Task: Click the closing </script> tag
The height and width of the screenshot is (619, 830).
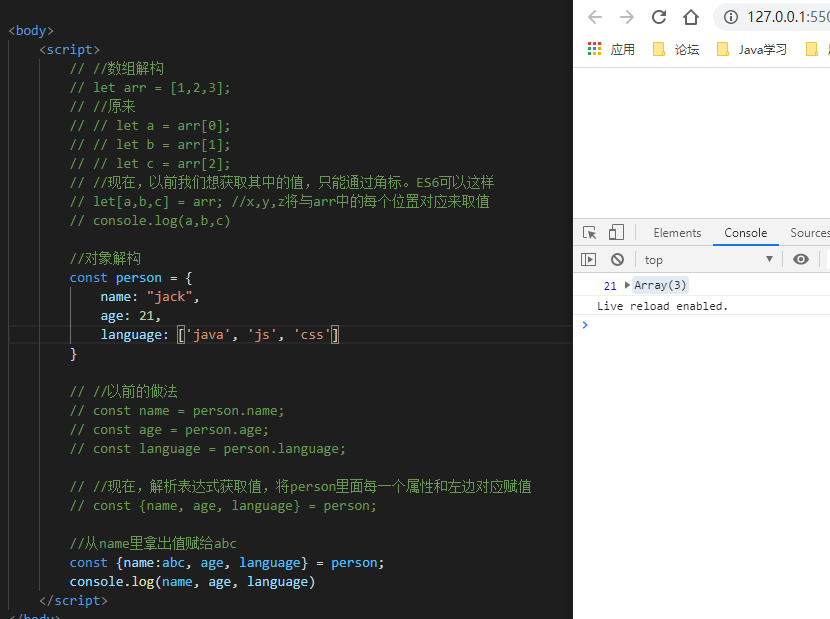Action: (x=73, y=600)
